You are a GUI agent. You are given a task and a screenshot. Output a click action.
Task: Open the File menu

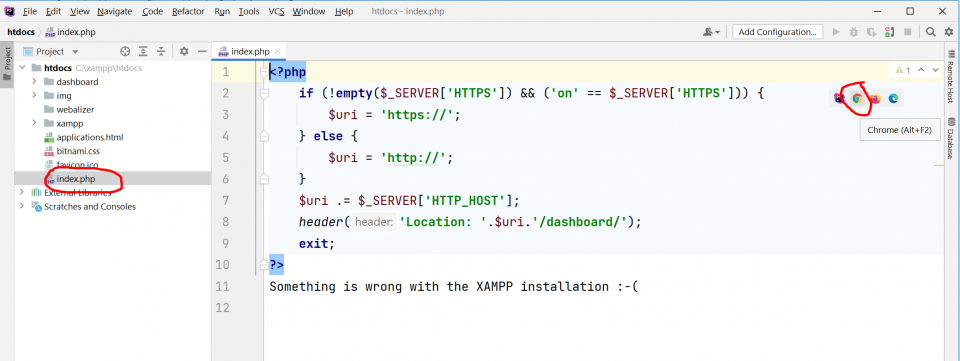30,11
